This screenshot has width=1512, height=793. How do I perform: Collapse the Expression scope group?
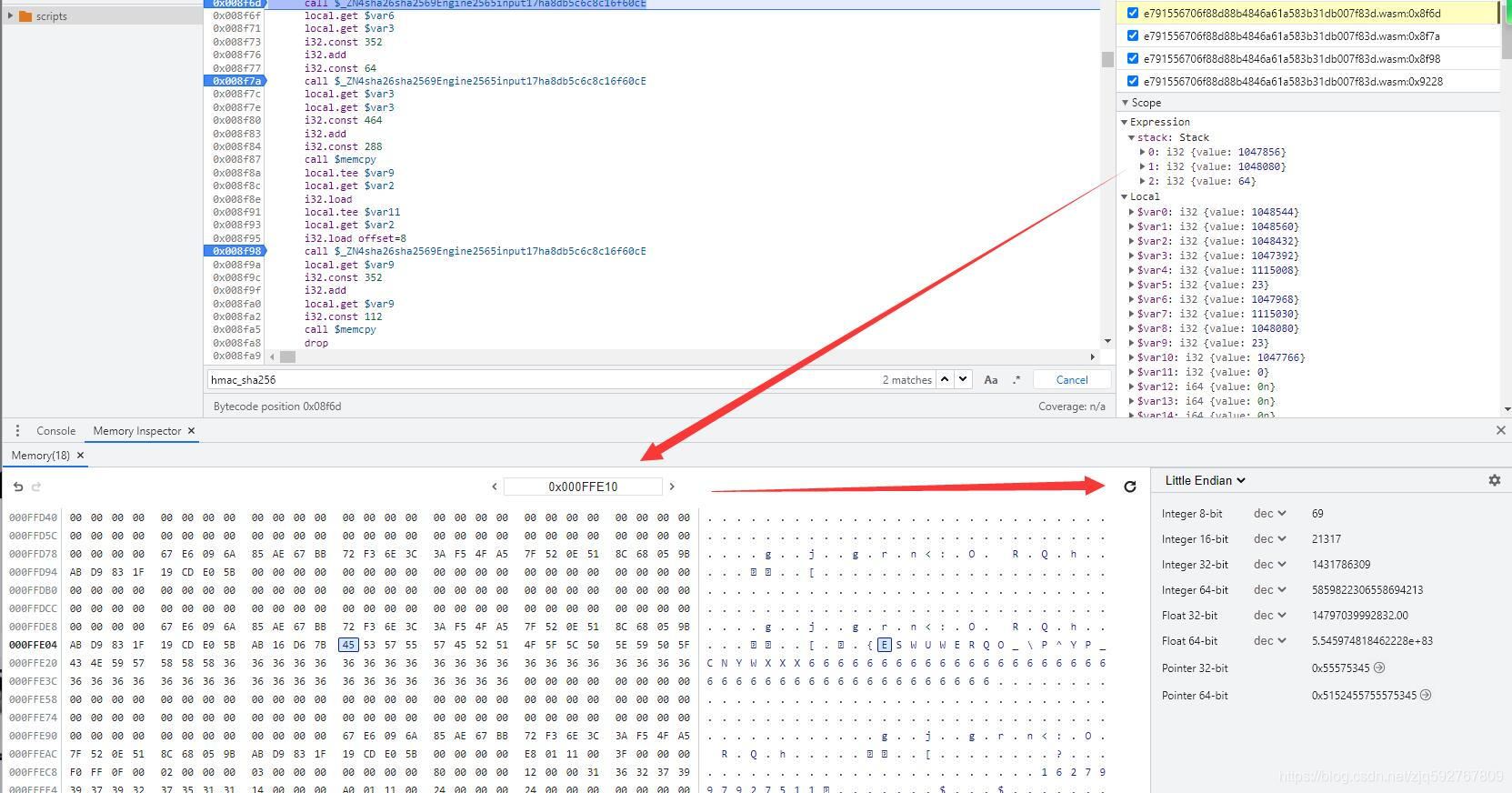coord(1125,122)
